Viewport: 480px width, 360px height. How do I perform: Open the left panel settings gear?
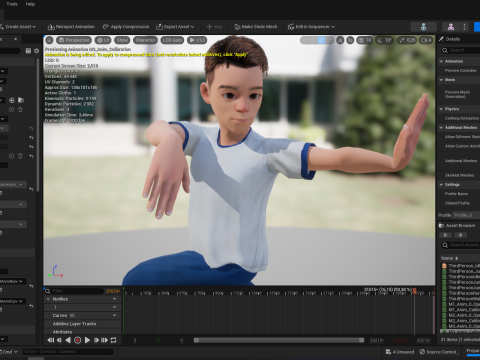37,51
